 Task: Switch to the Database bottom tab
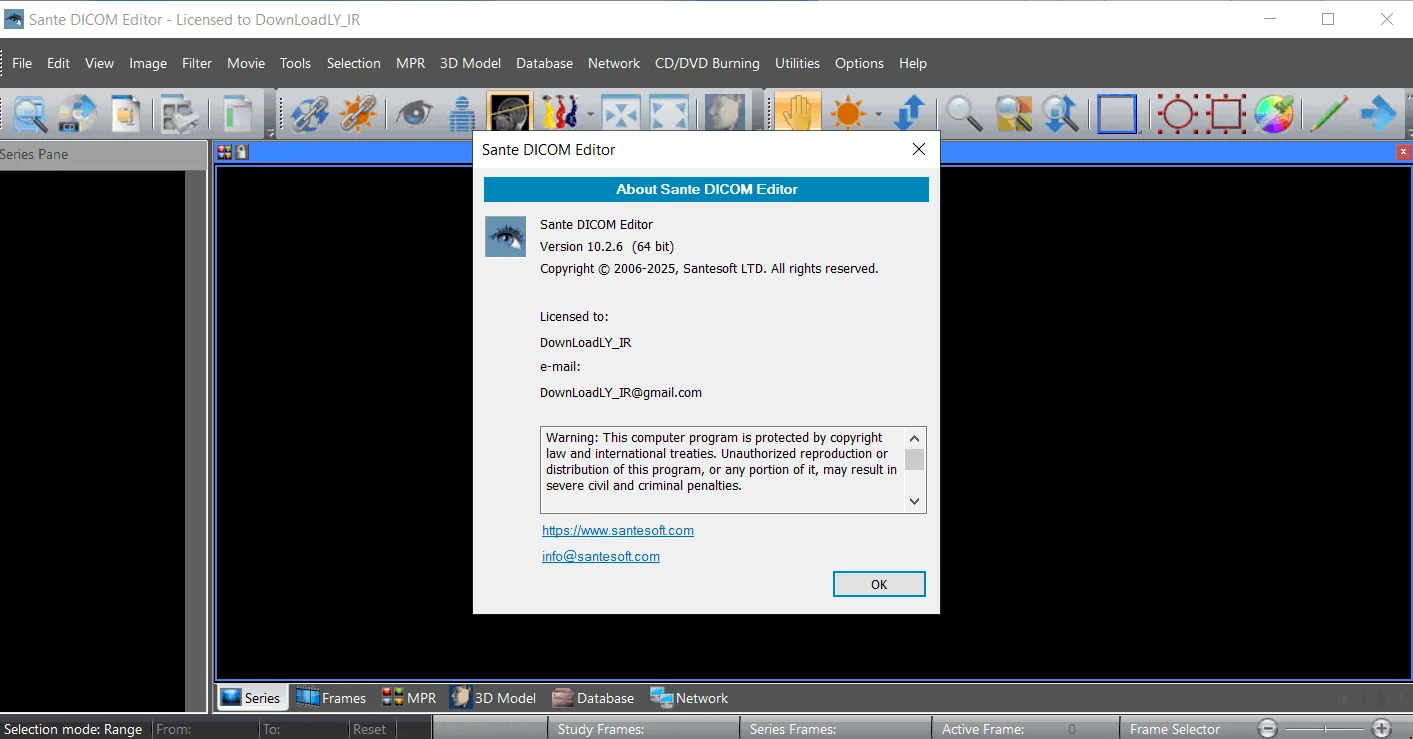[x=593, y=698]
